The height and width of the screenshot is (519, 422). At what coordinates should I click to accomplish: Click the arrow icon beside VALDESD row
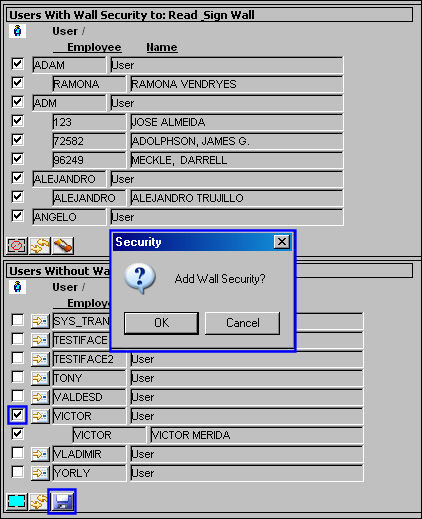click(x=40, y=397)
